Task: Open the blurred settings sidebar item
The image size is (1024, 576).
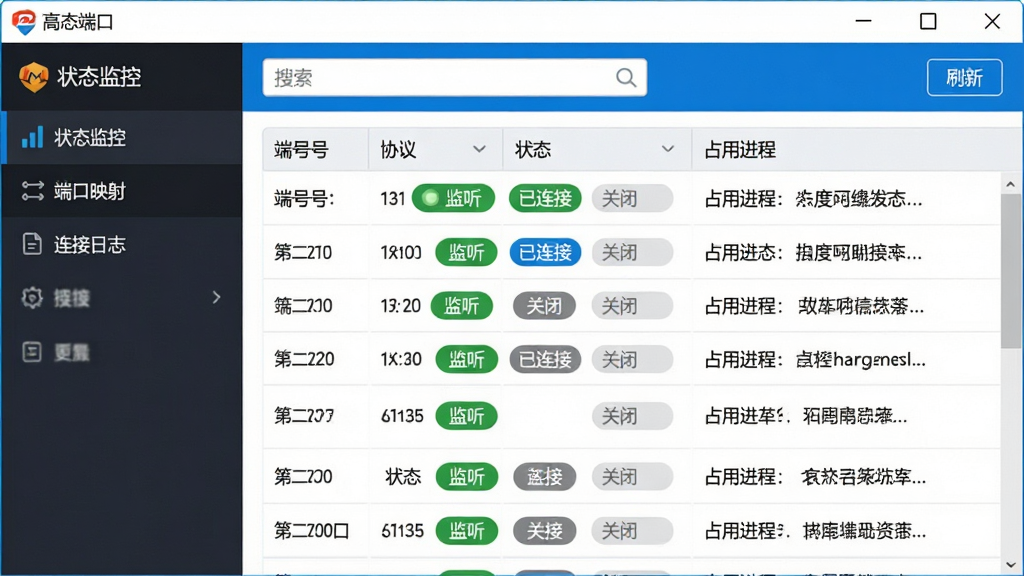Action: click(121, 298)
